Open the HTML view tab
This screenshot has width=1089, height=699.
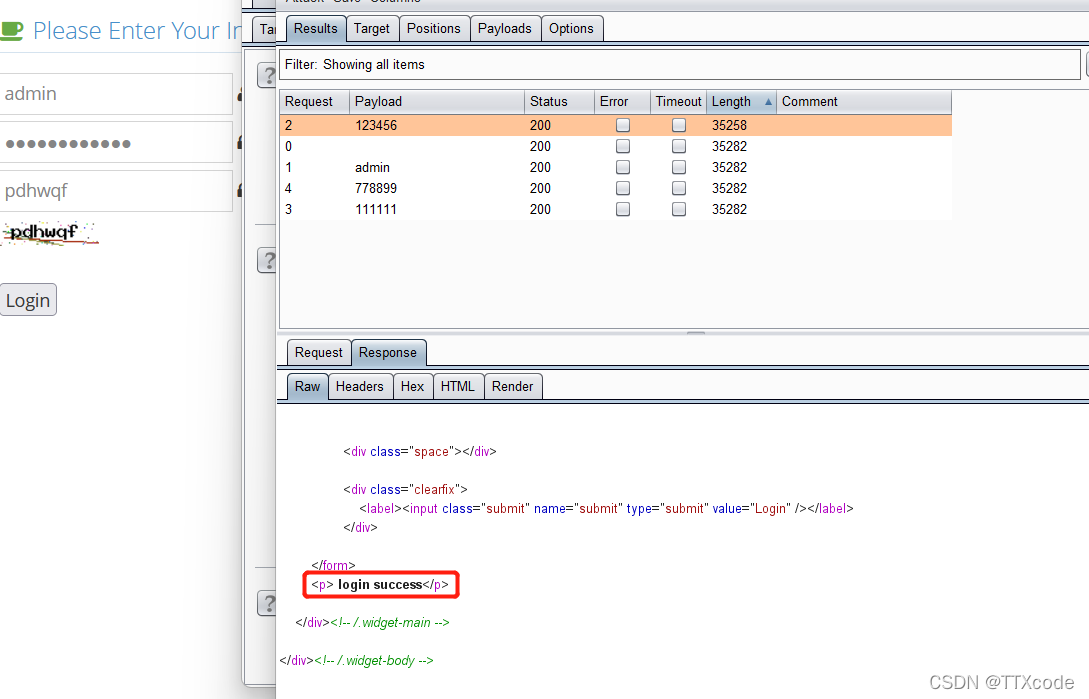[x=458, y=386]
